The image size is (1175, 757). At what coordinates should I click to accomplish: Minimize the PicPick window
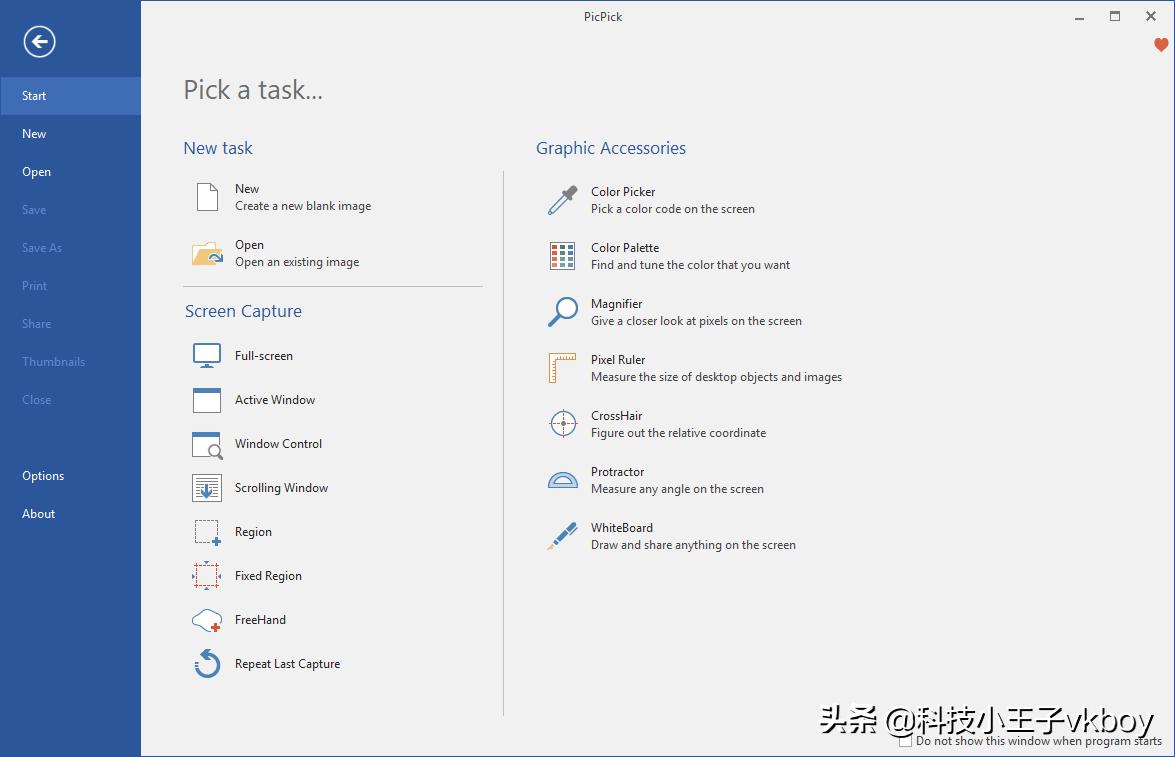click(x=1079, y=16)
